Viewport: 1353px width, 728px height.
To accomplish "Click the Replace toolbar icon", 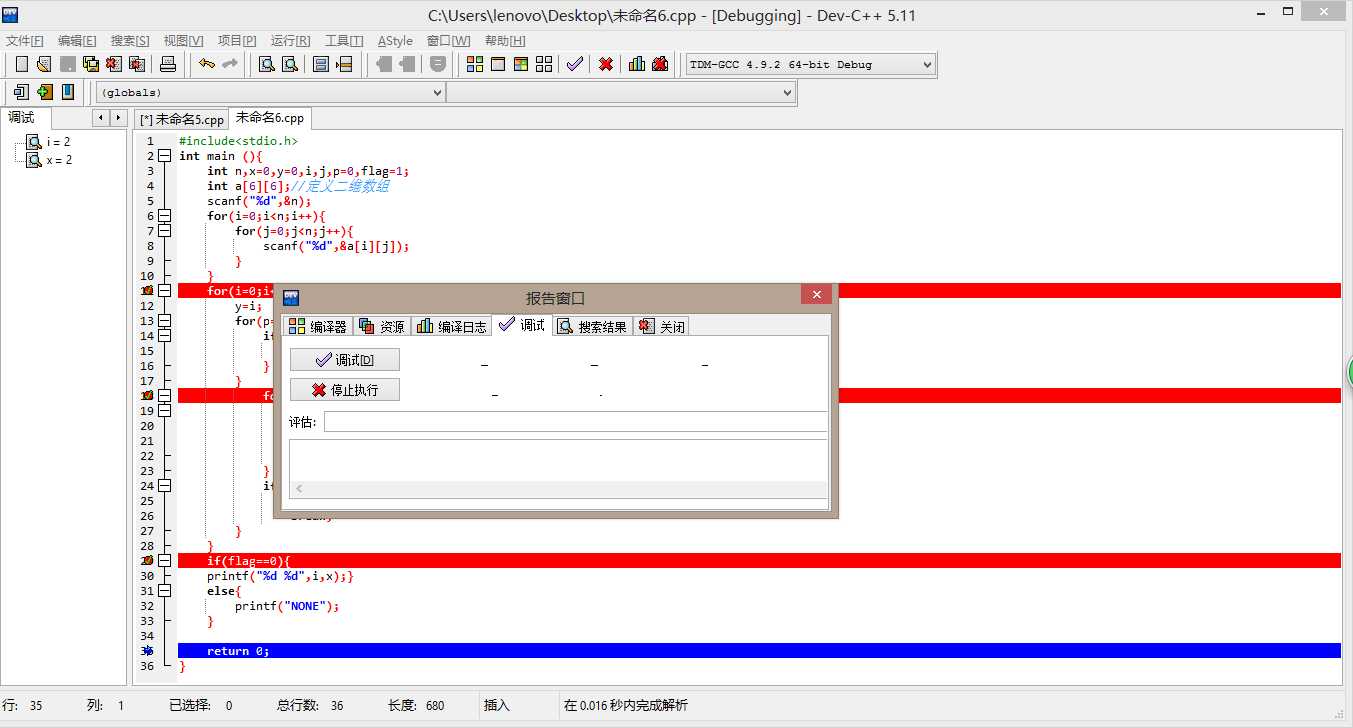I will click(290, 64).
